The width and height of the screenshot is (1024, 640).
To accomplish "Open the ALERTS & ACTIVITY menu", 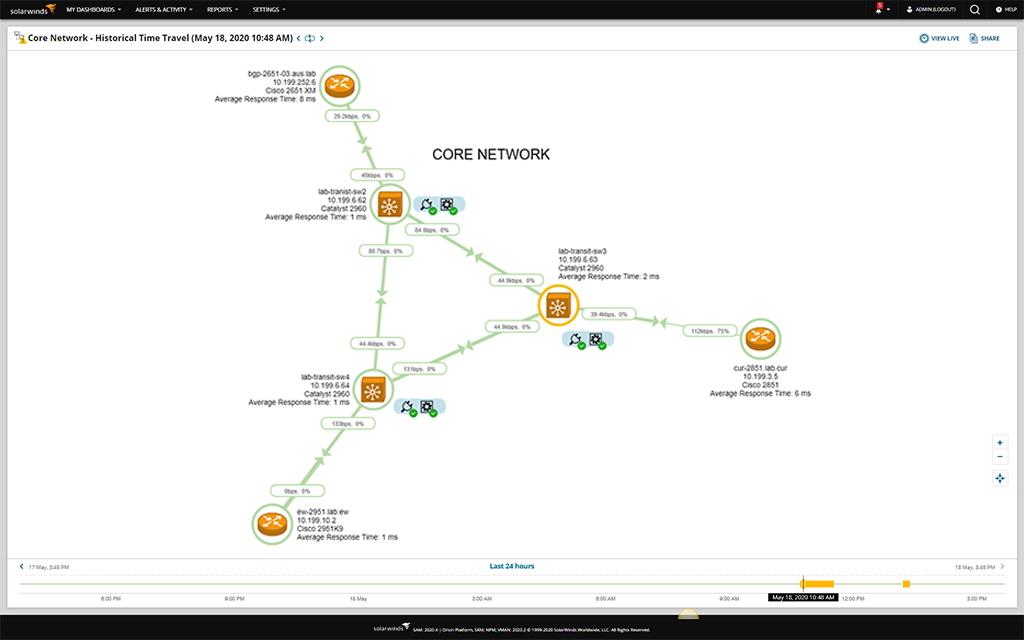I will [x=162, y=9].
